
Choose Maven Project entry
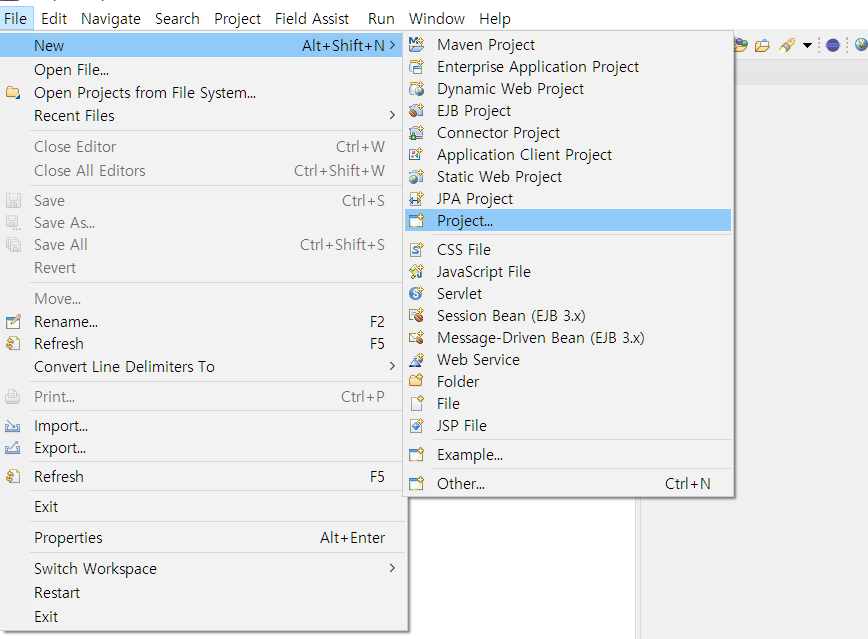click(568, 44)
